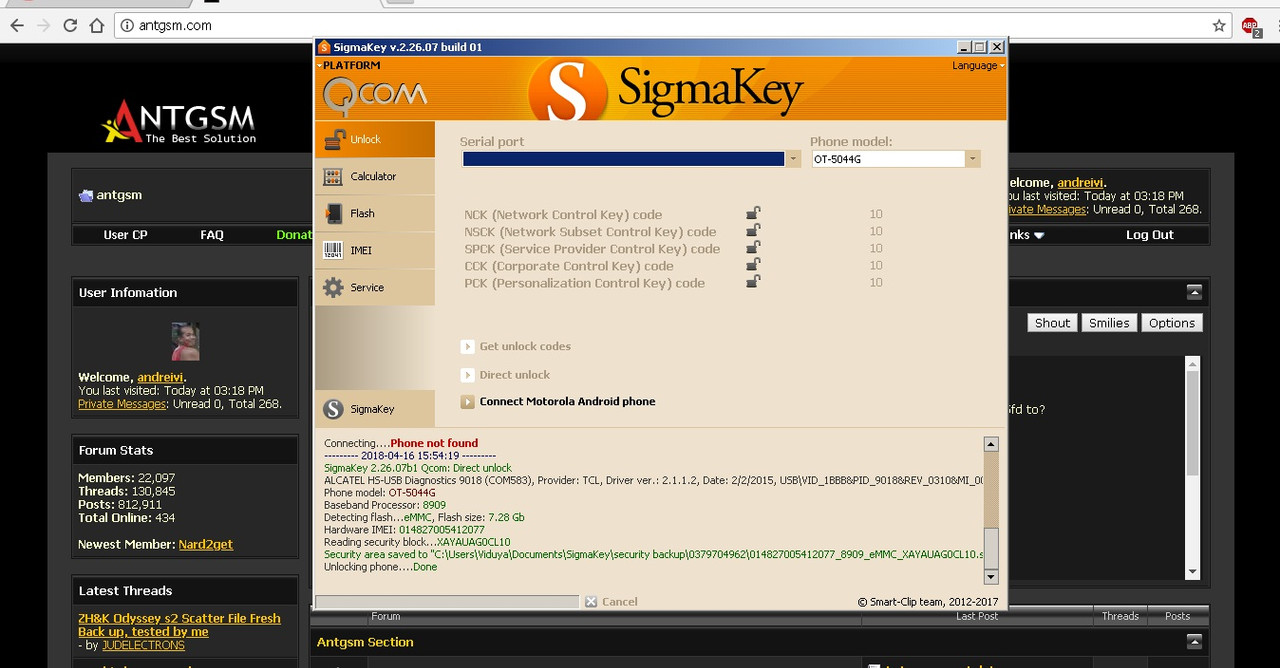Viewport: 1280px width, 668px height.
Task: Click the browser reload icon
Action: (70, 25)
